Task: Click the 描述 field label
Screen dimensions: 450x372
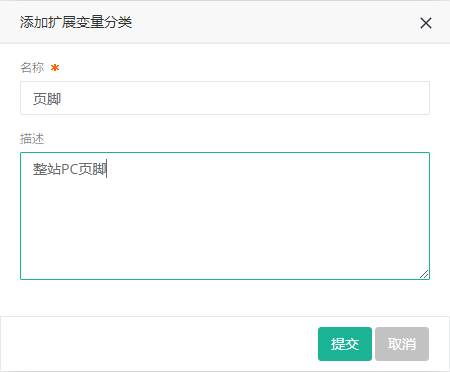Action: tap(32, 139)
